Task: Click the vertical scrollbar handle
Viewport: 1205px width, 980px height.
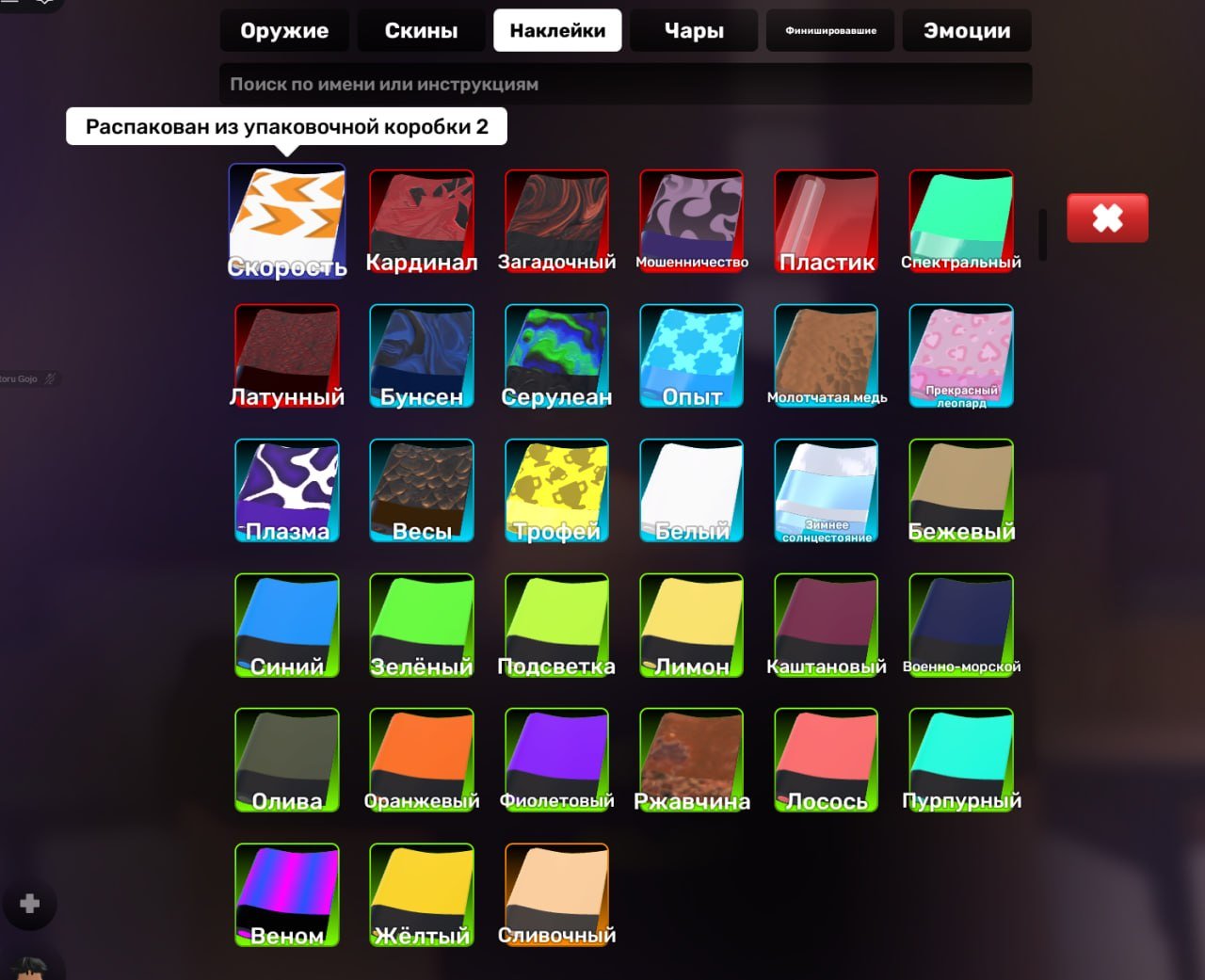Action: 1043,234
